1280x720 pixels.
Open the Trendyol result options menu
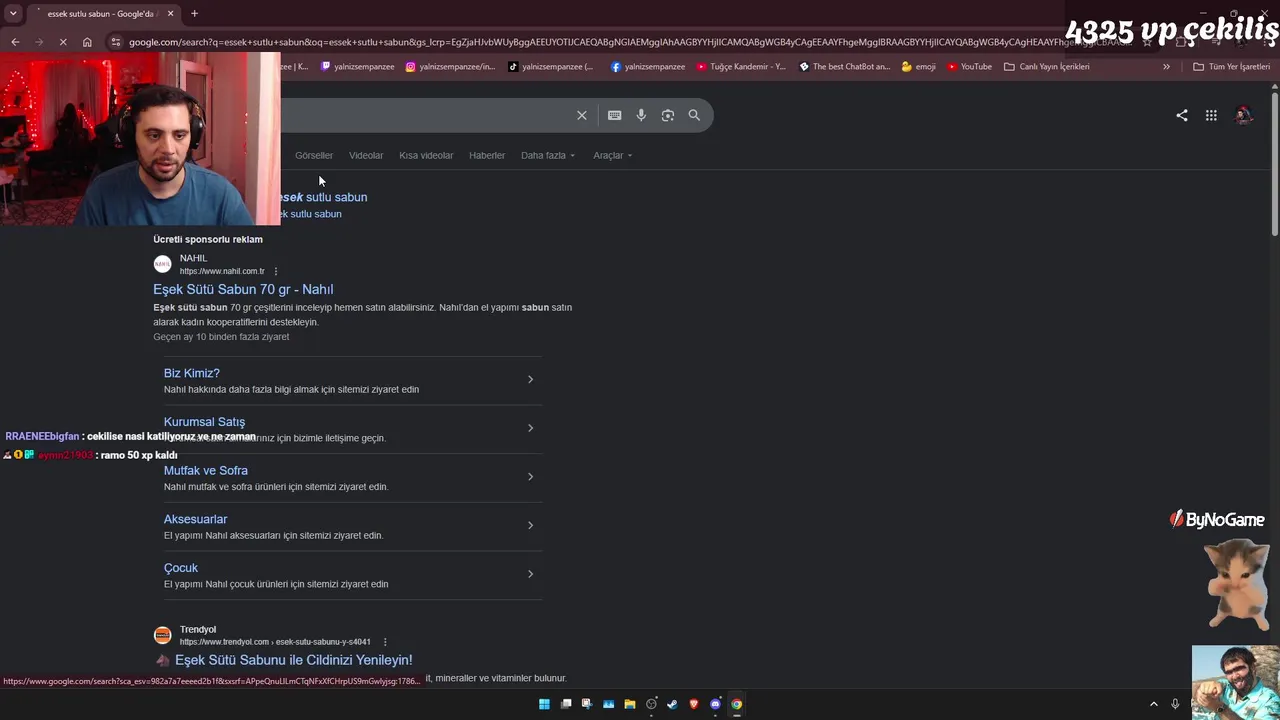[x=385, y=642]
